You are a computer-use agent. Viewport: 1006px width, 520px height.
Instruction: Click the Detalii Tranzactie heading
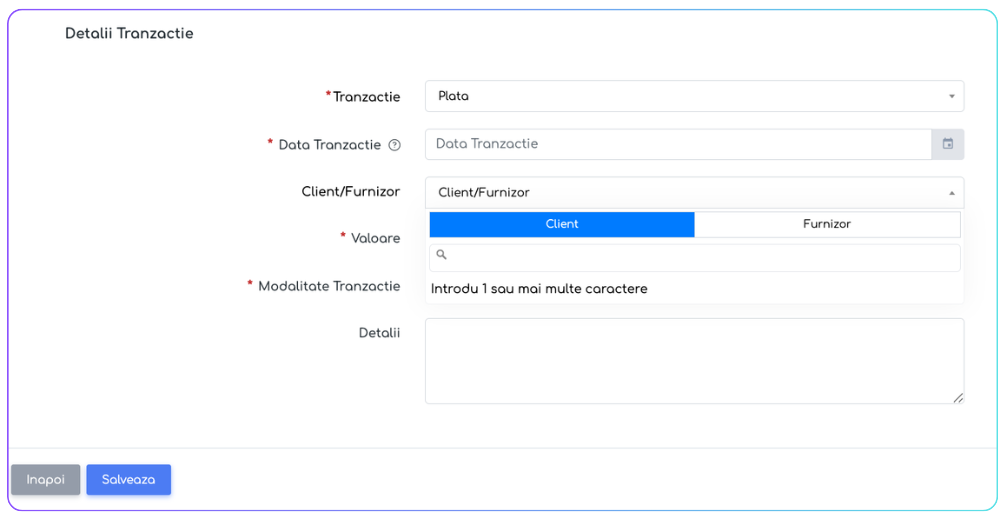coord(129,34)
